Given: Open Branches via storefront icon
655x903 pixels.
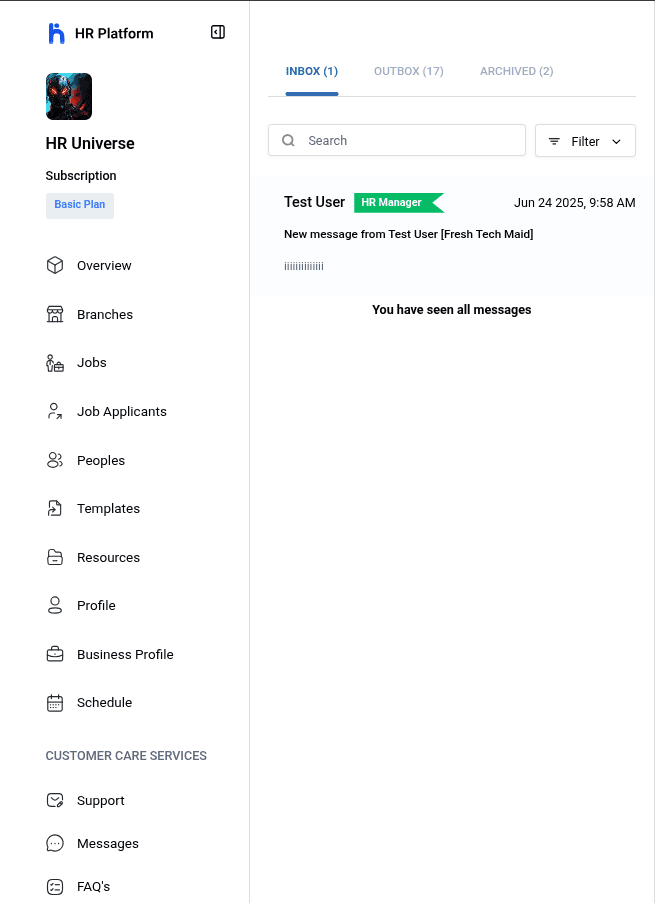Looking at the screenshot, I should (x=55, y=314).
